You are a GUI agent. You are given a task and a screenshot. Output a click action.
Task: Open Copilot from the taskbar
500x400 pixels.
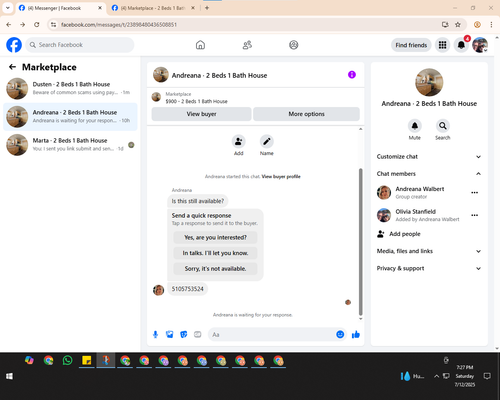point(29,360)
